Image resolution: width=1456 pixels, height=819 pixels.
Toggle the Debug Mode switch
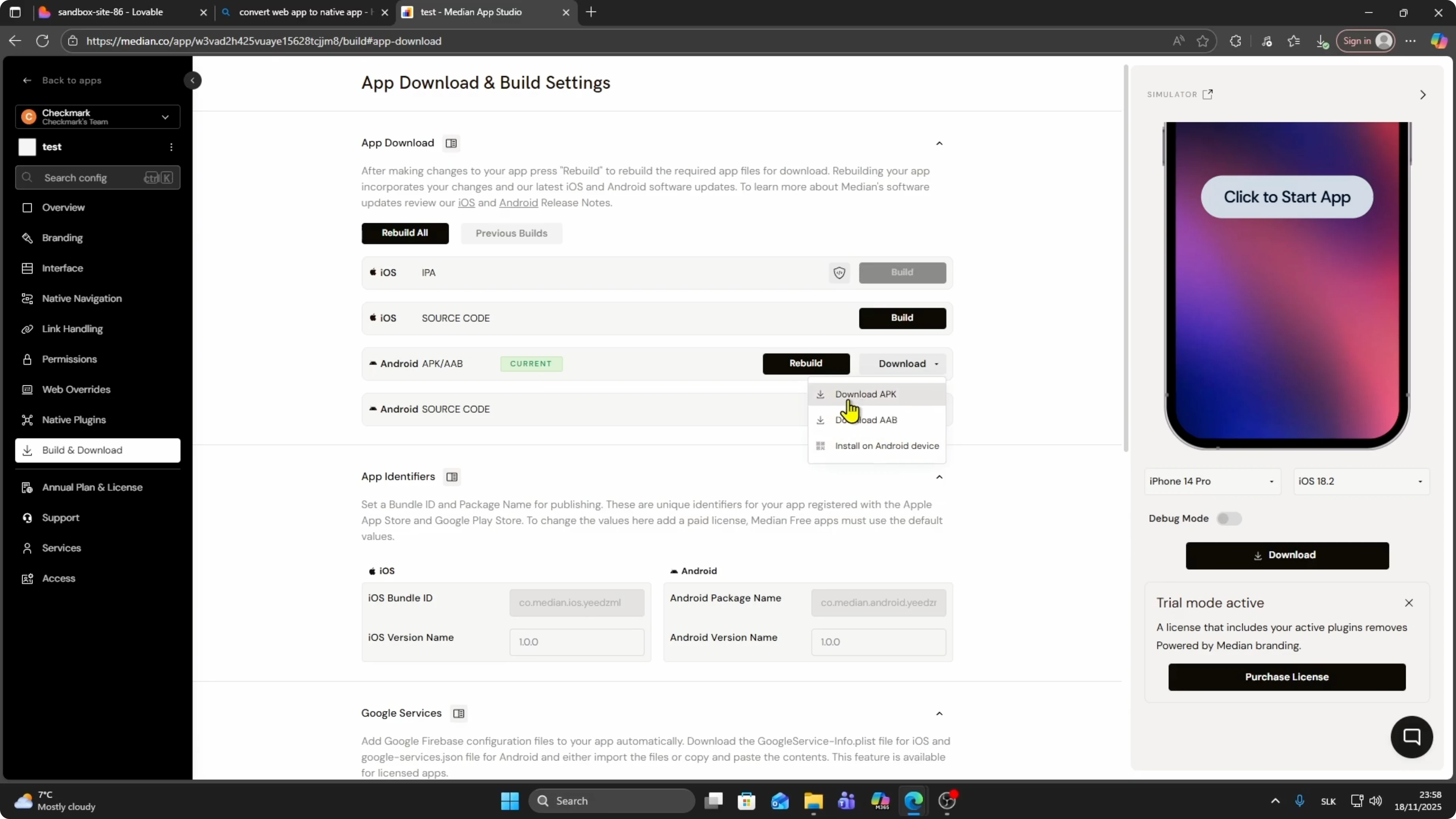point(1229,519)
